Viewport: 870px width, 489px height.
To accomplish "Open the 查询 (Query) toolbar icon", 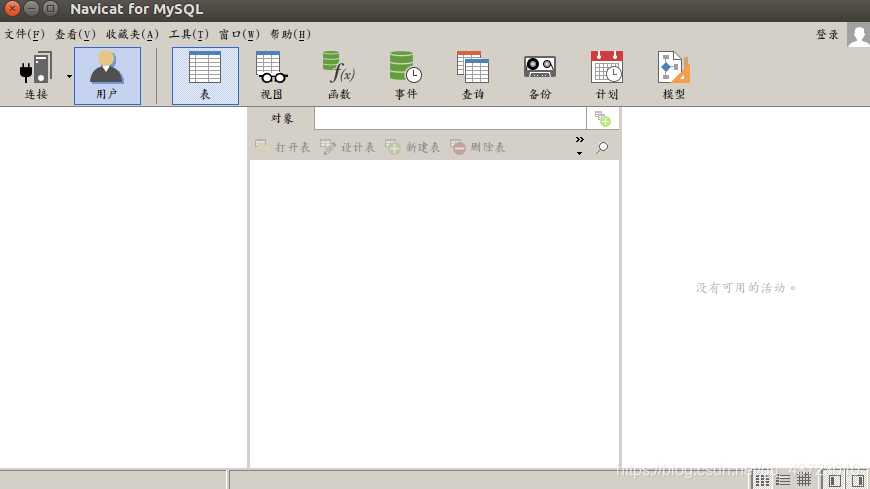I will pyautogui.click(x=473, y=75).
